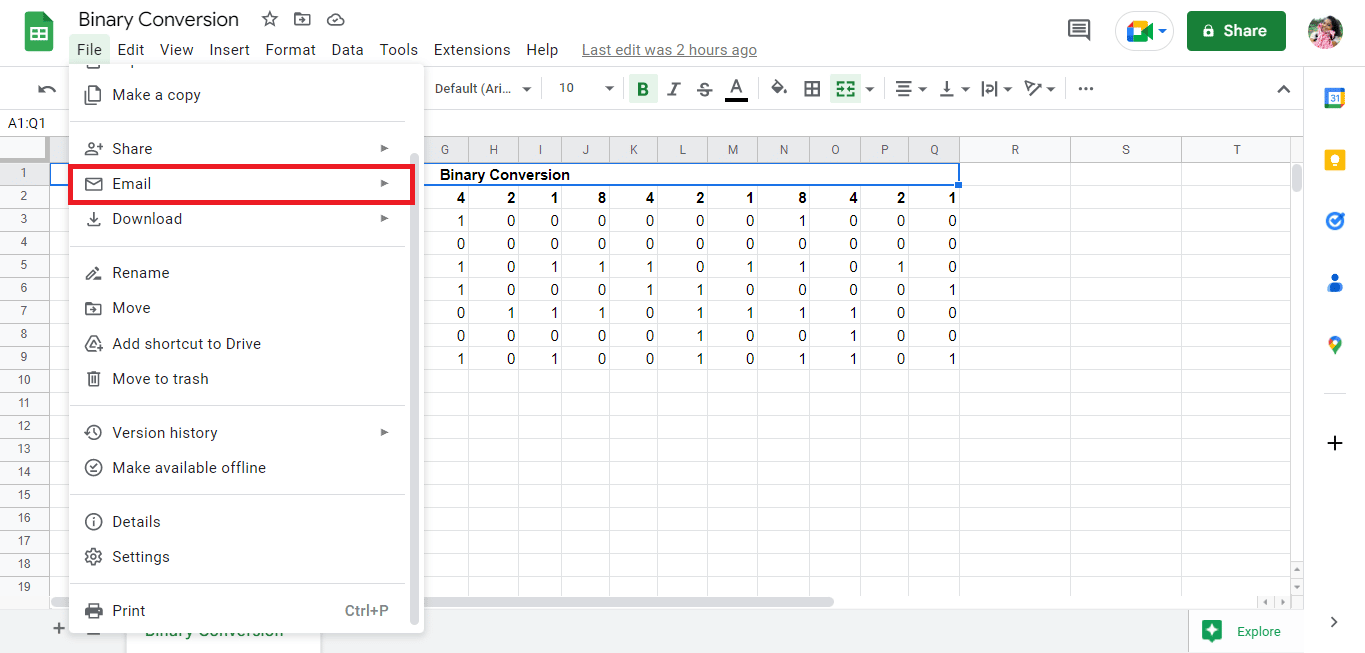Open the Data menu
The width and height of the screenshot is (1365, 653).
click(348, 50)
